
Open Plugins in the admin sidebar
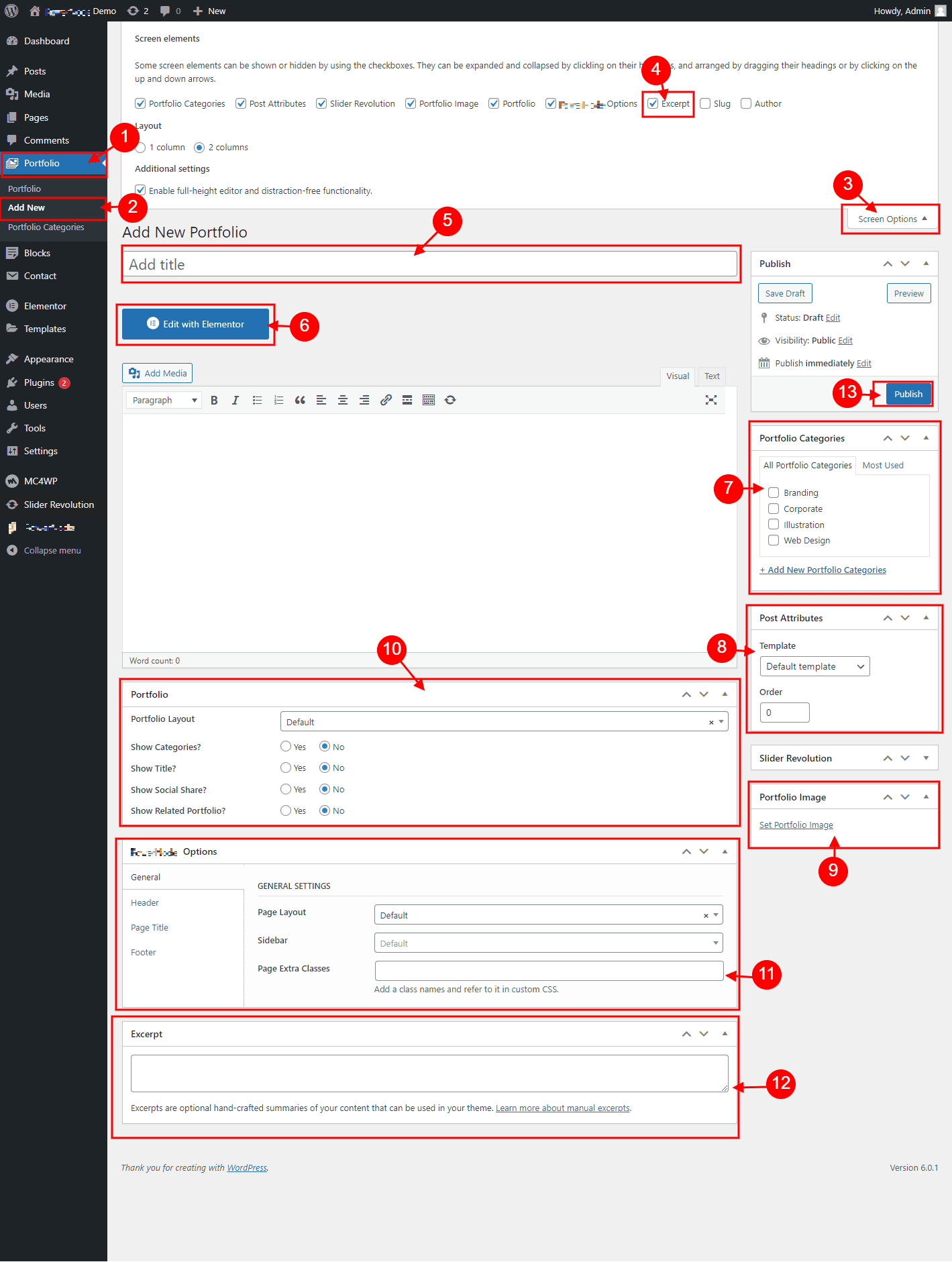point(39,382)
